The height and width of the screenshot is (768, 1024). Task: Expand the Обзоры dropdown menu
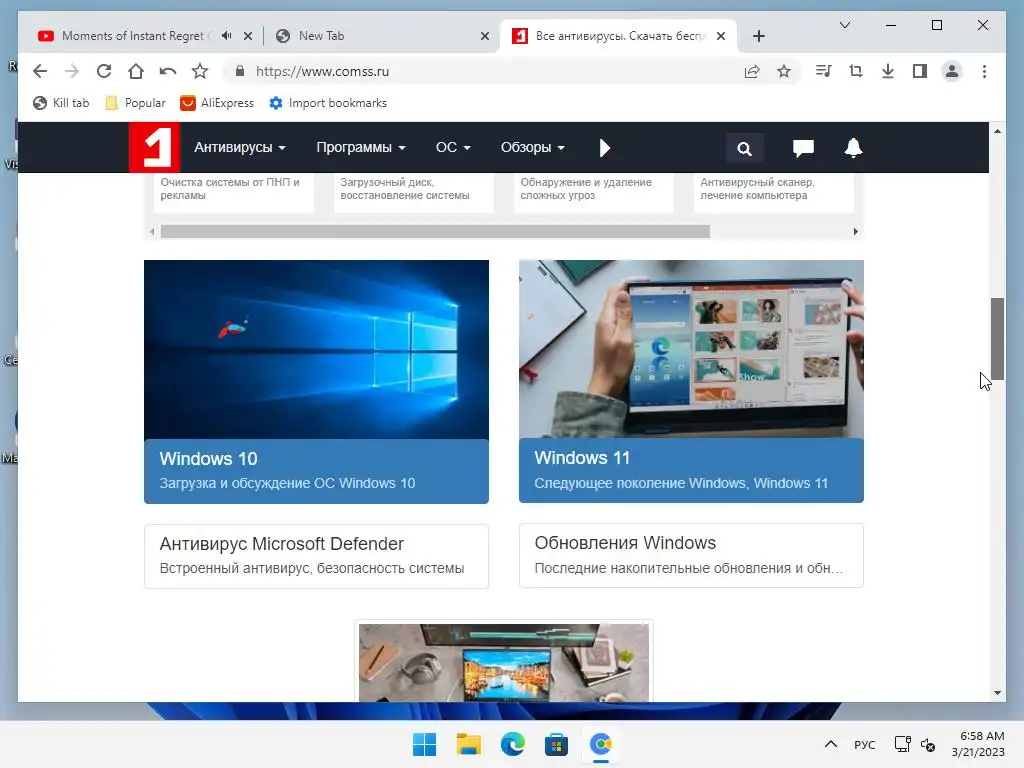tap(533, 147)
